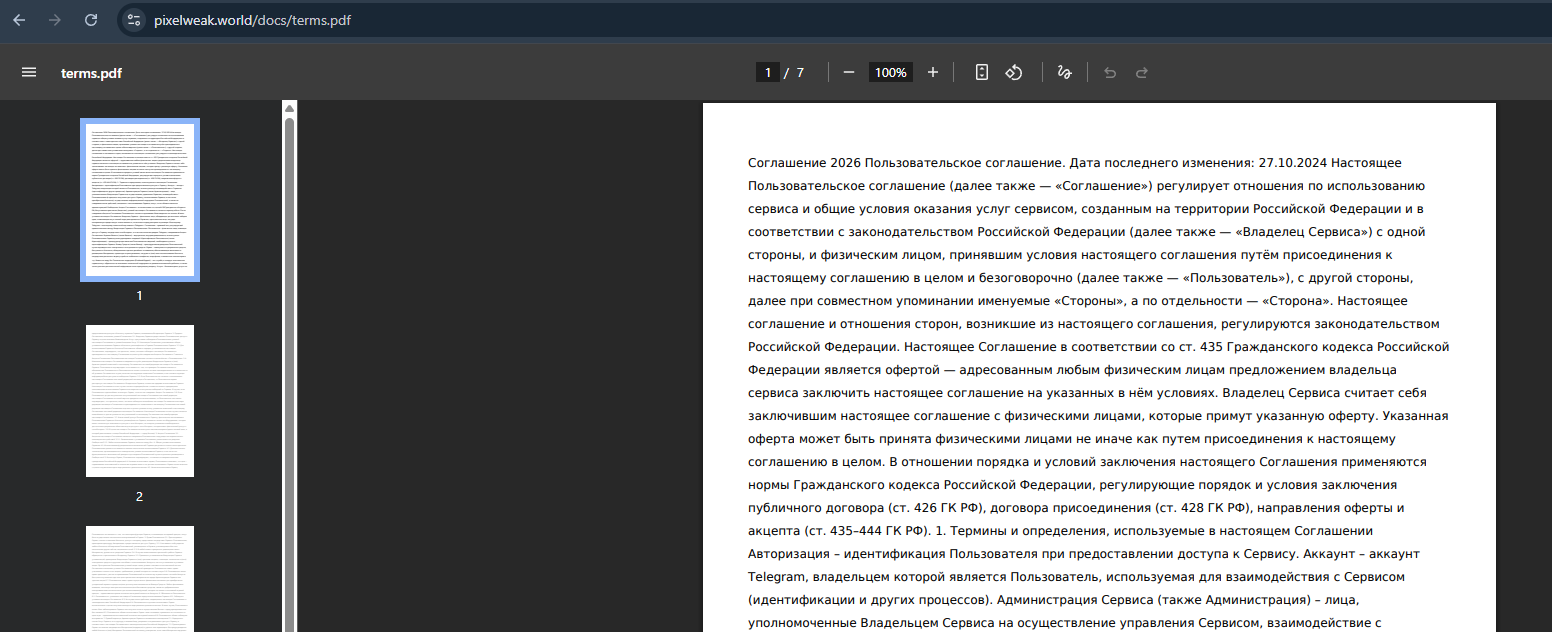Select the current page number field
The image size is (1552, 632).
(768, 72)
